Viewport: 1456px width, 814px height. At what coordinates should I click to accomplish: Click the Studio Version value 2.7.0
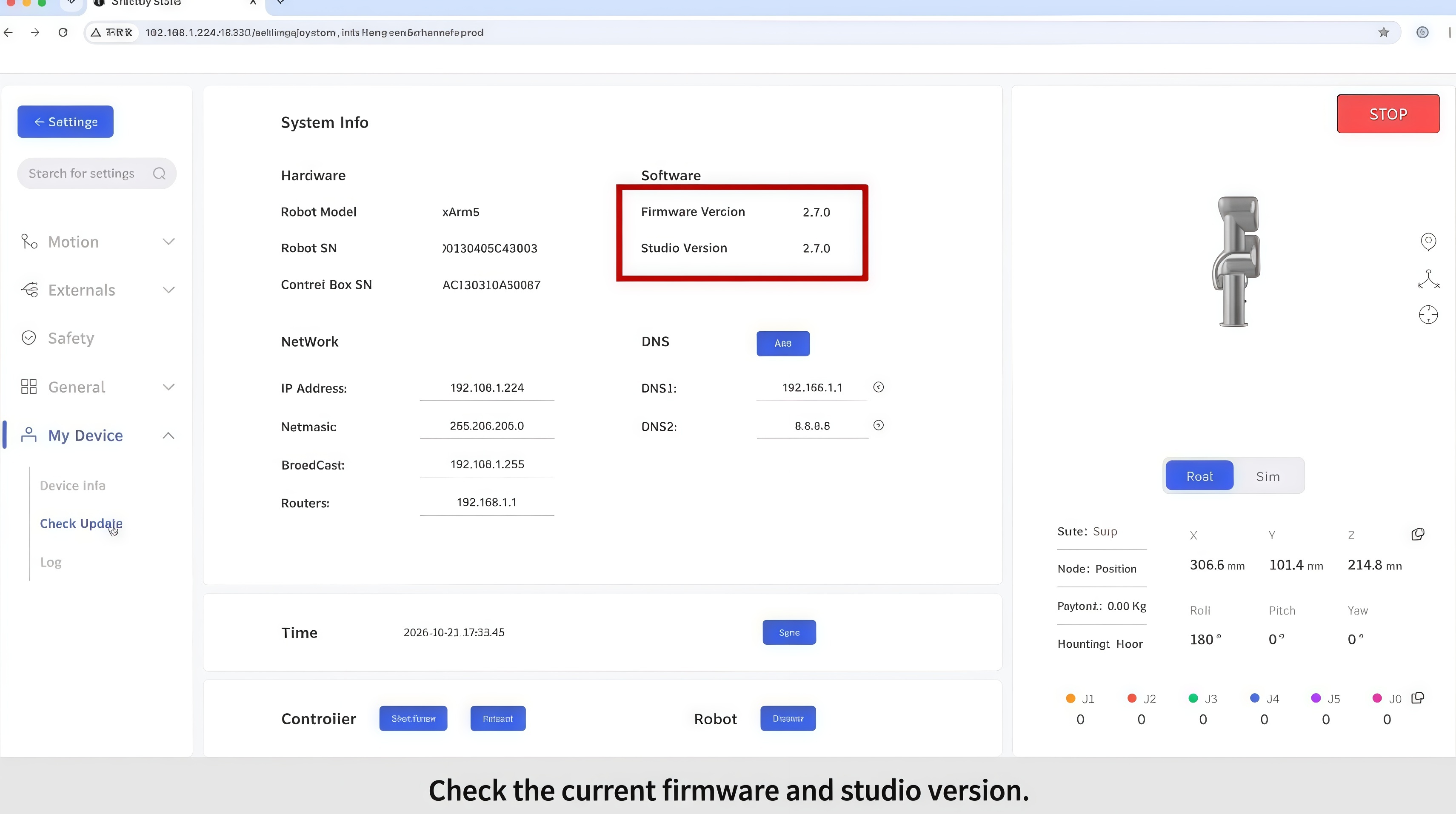(816, 248)
